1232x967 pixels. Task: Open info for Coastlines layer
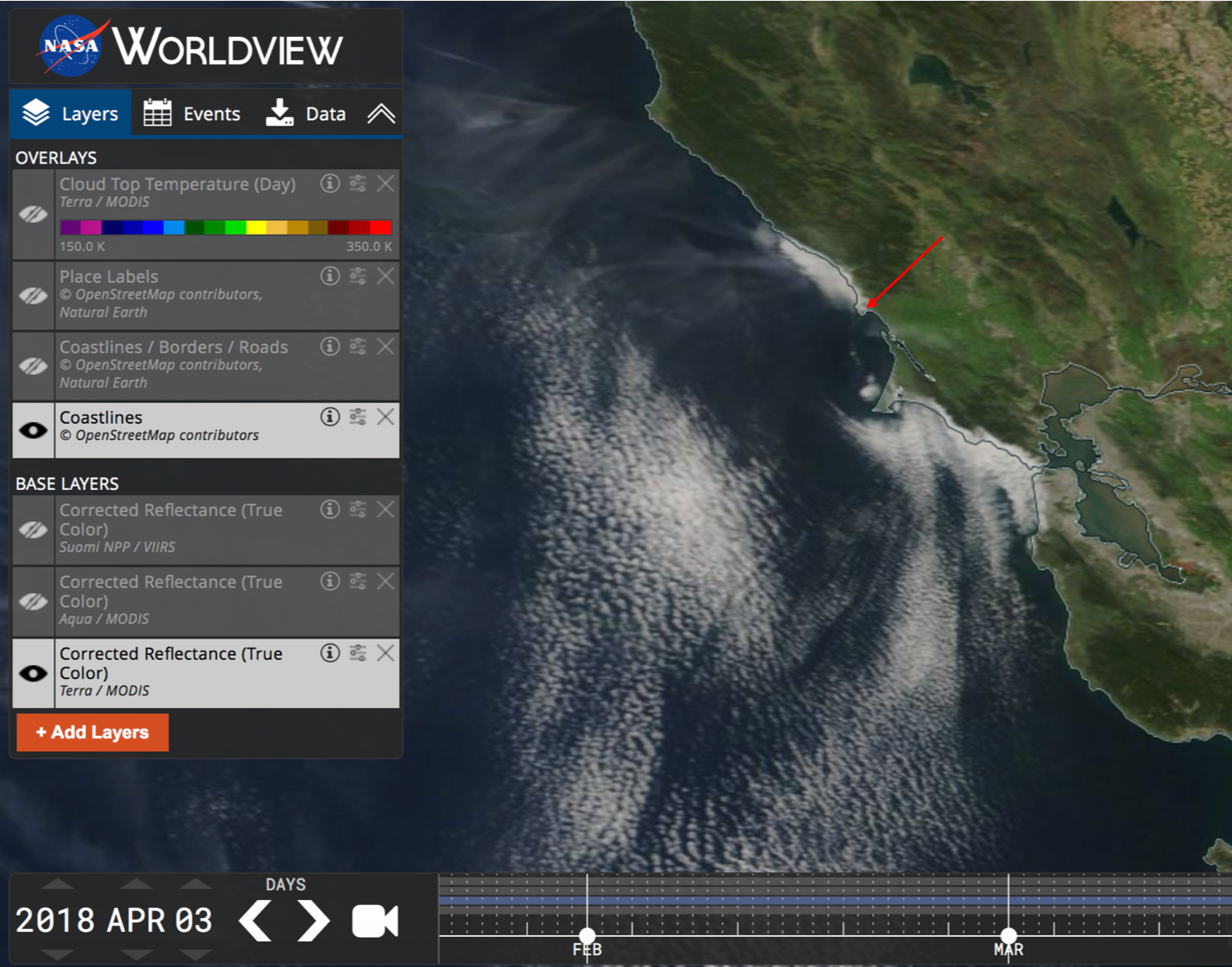[330, 417]
